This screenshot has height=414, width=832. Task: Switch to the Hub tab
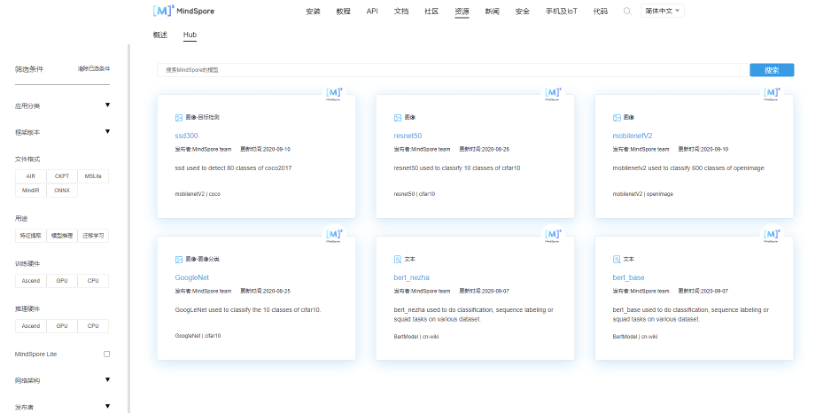[x=190, y=35]
